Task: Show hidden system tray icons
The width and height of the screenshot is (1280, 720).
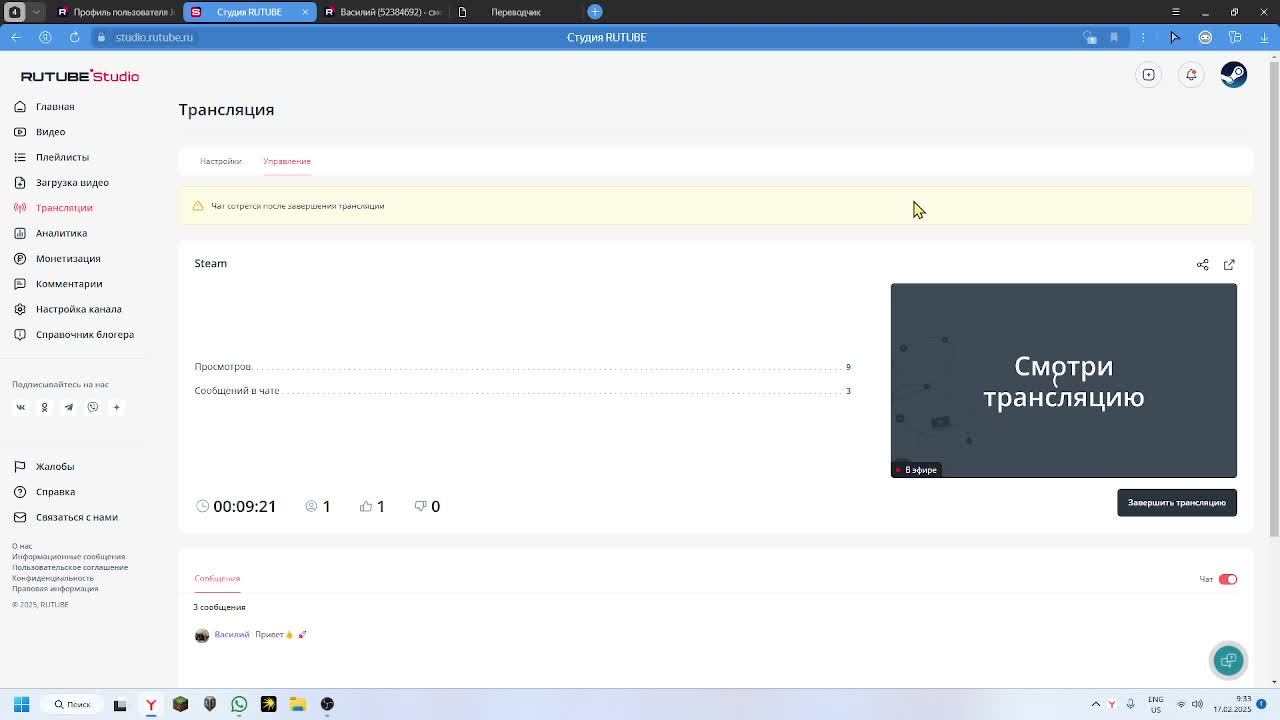Action: point(1096,704)
